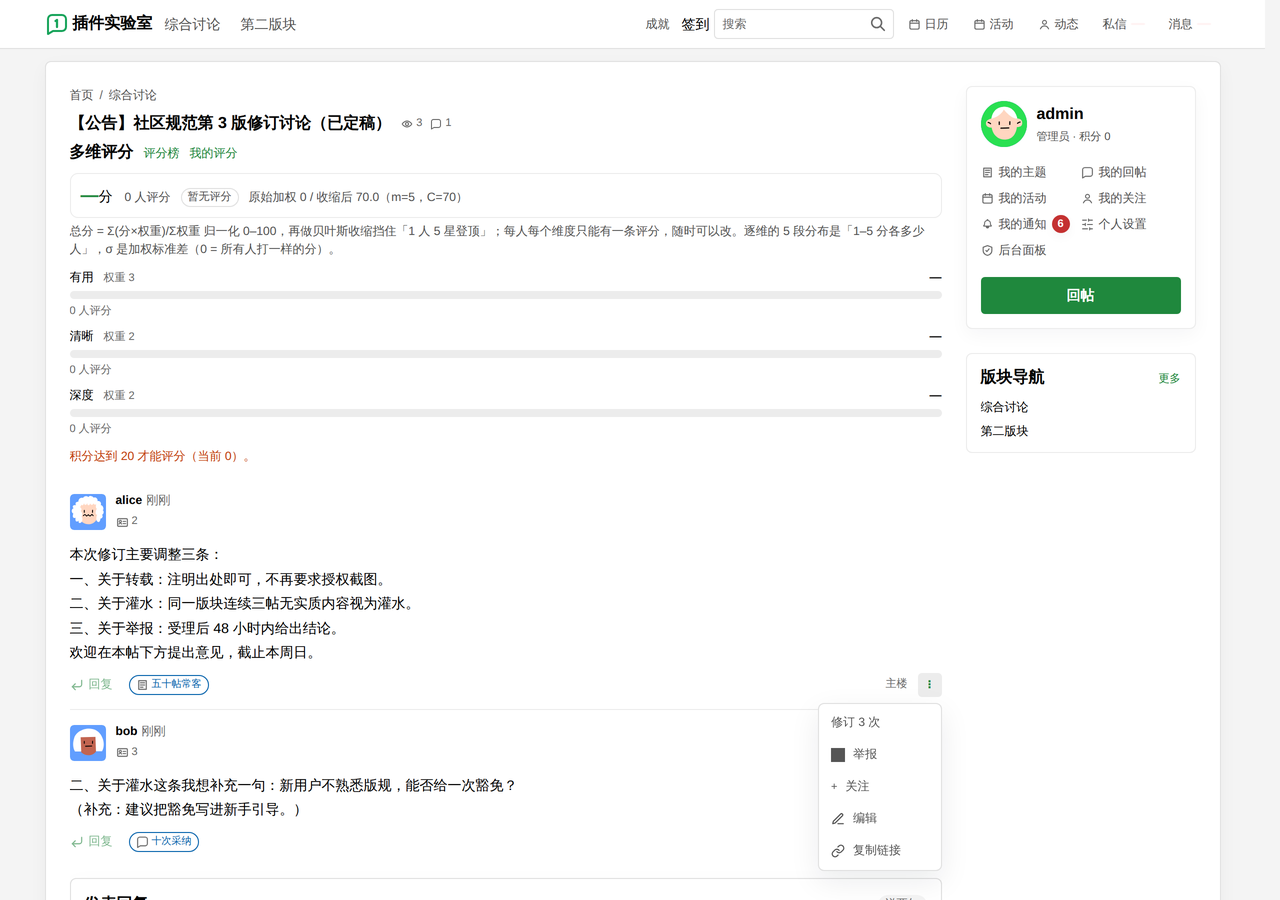Open the 评分榜 rating leaderboard
1280x900 pixels.
pos(161,153)
